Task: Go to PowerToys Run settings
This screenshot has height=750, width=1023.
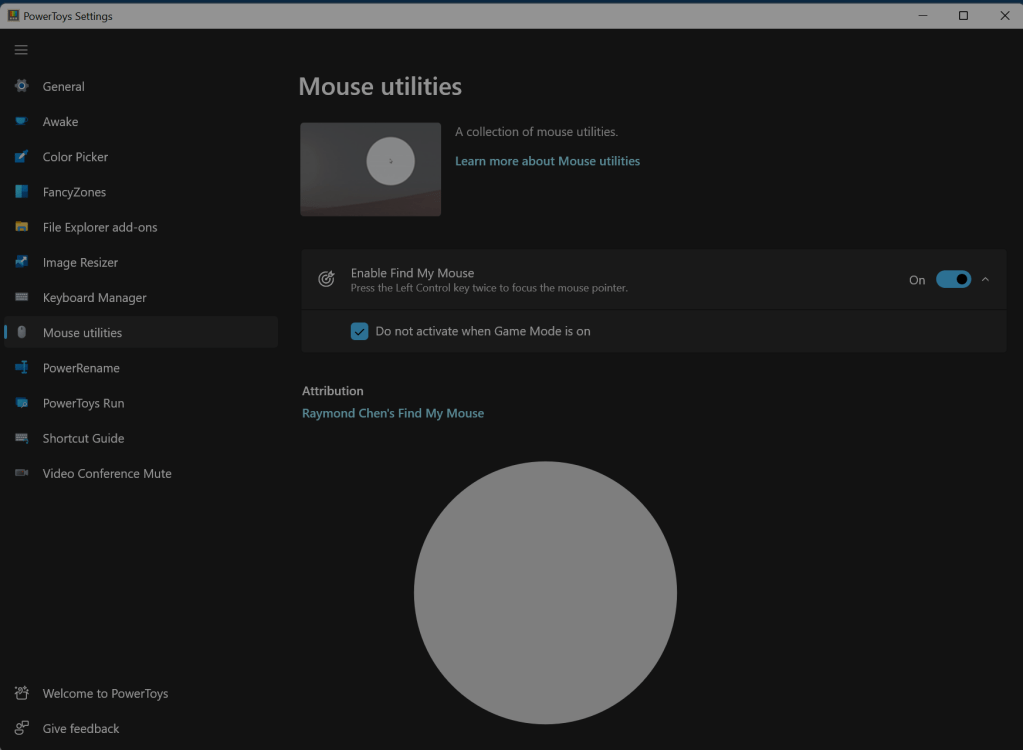Action: (x=141, y=403)
